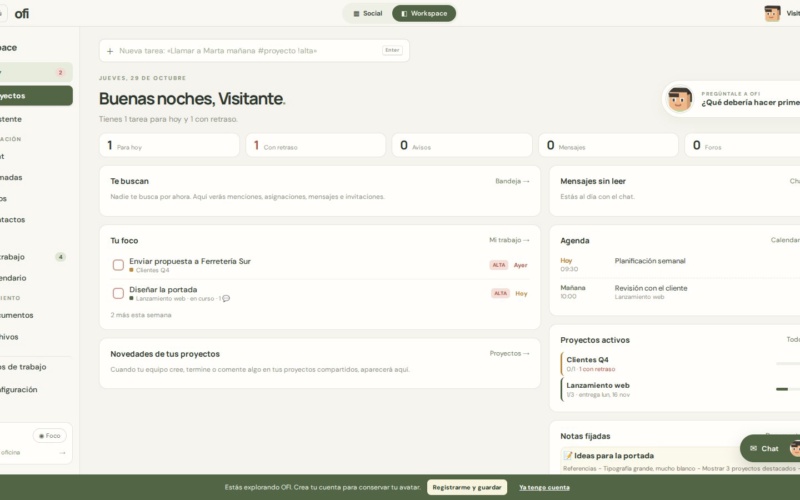The height and width of the screenshot is (500, 800).
Task: Open the Ideas para la portada pinned note
Action: point(680,461)
